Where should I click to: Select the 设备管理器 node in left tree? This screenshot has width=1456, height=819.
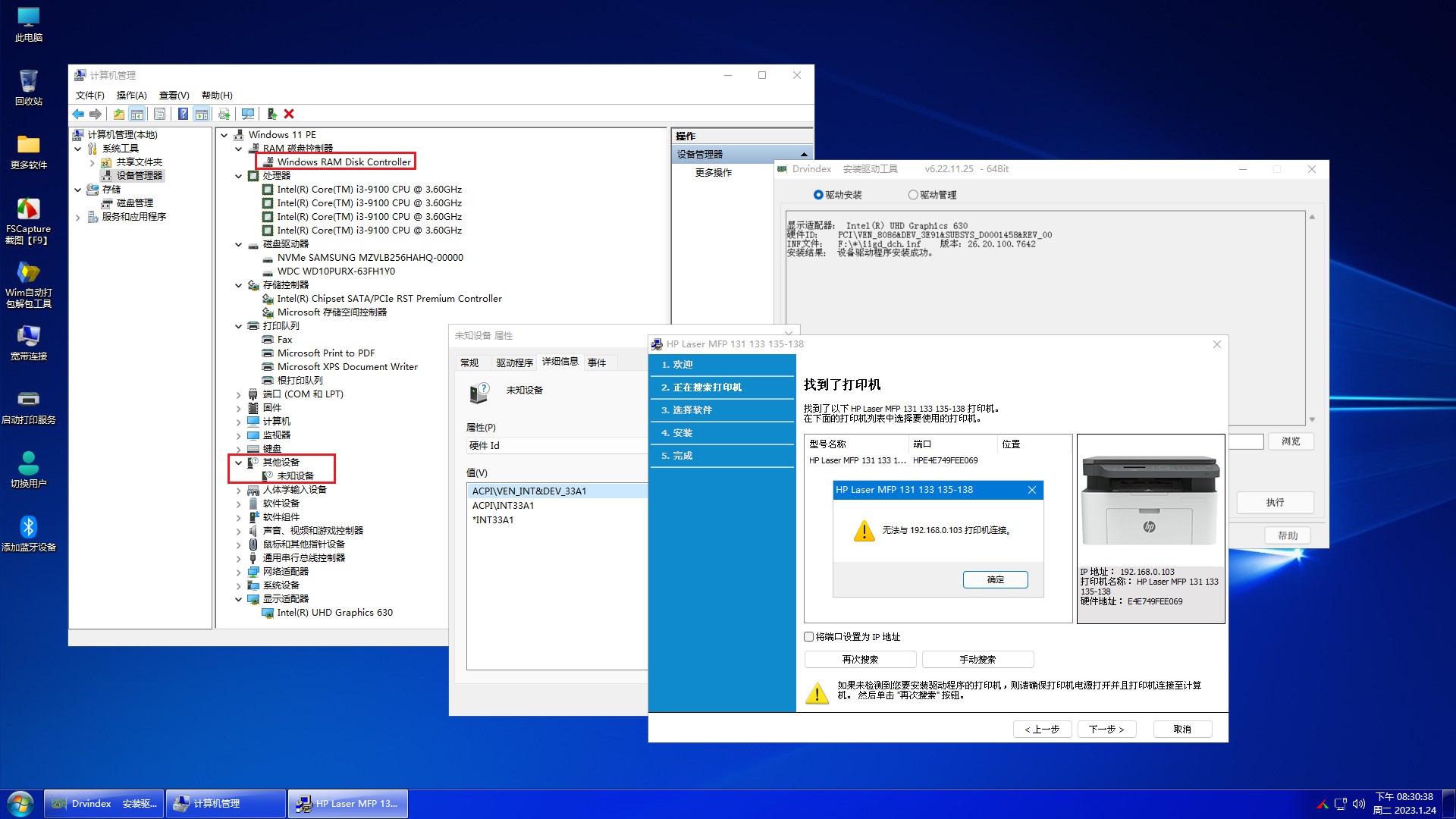point(133,175)
